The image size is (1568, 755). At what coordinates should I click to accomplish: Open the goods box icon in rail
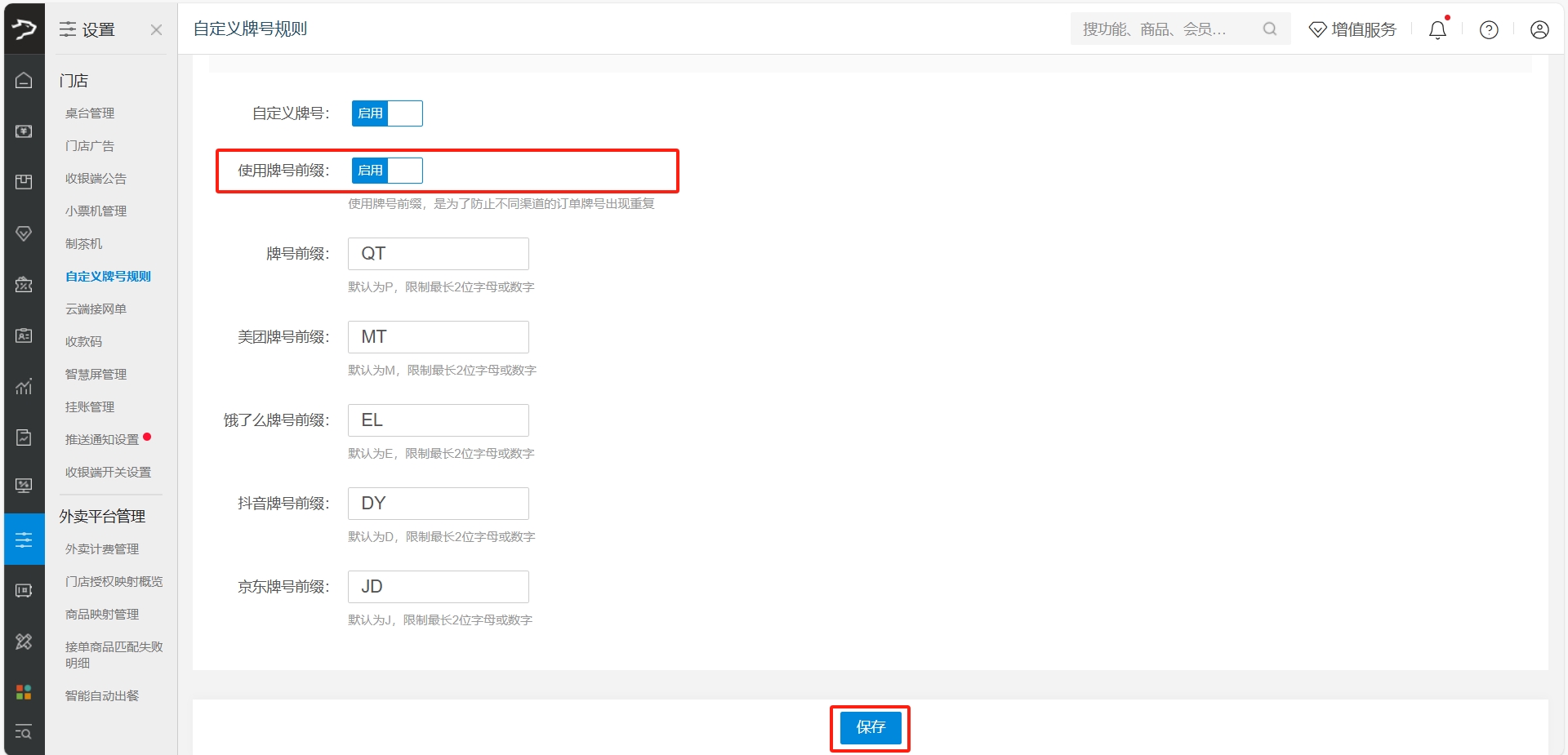tap(24, 182)
